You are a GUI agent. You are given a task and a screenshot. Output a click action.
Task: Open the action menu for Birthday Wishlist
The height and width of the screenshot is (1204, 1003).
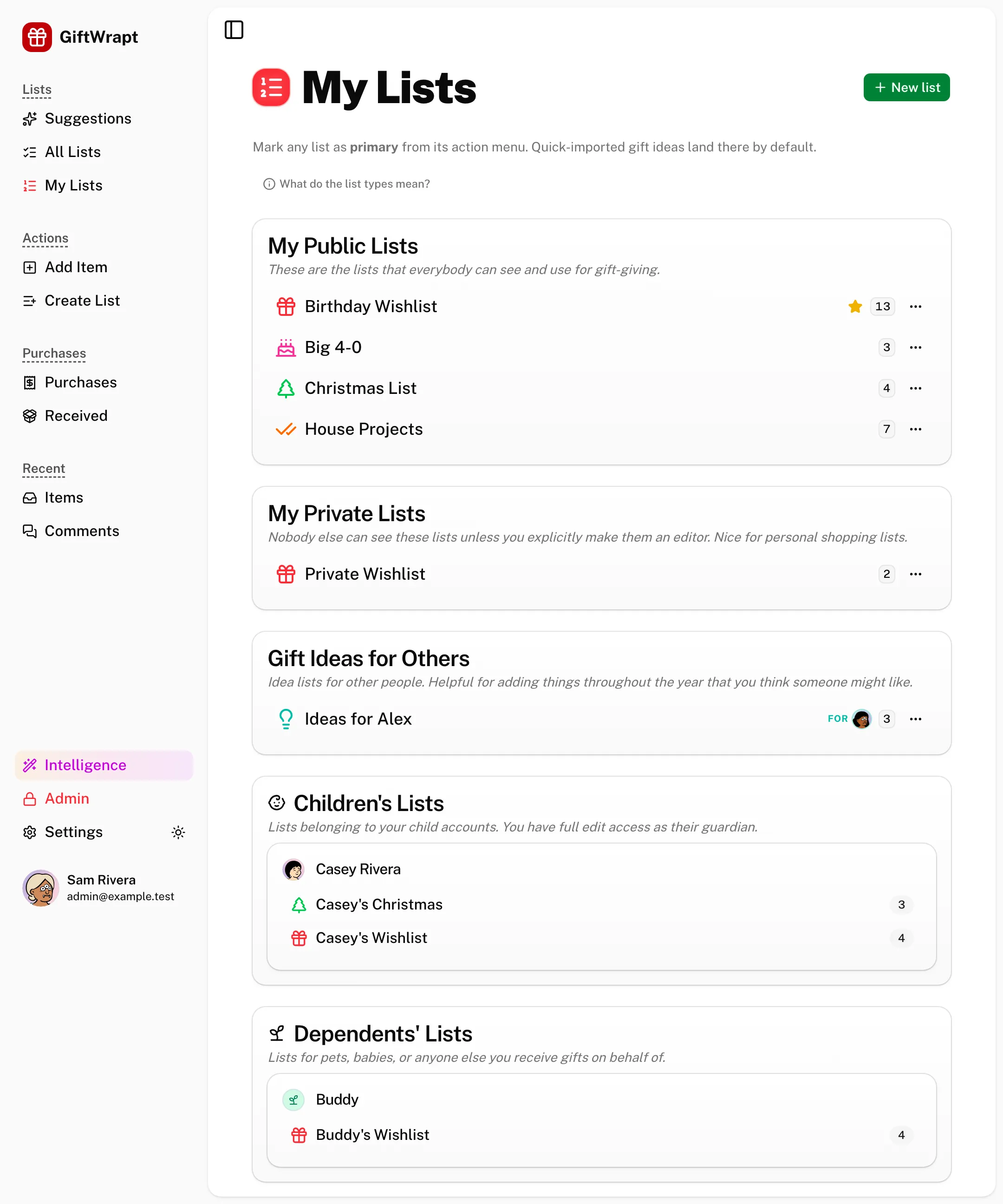pyautogui.click(x=915, y=306)
